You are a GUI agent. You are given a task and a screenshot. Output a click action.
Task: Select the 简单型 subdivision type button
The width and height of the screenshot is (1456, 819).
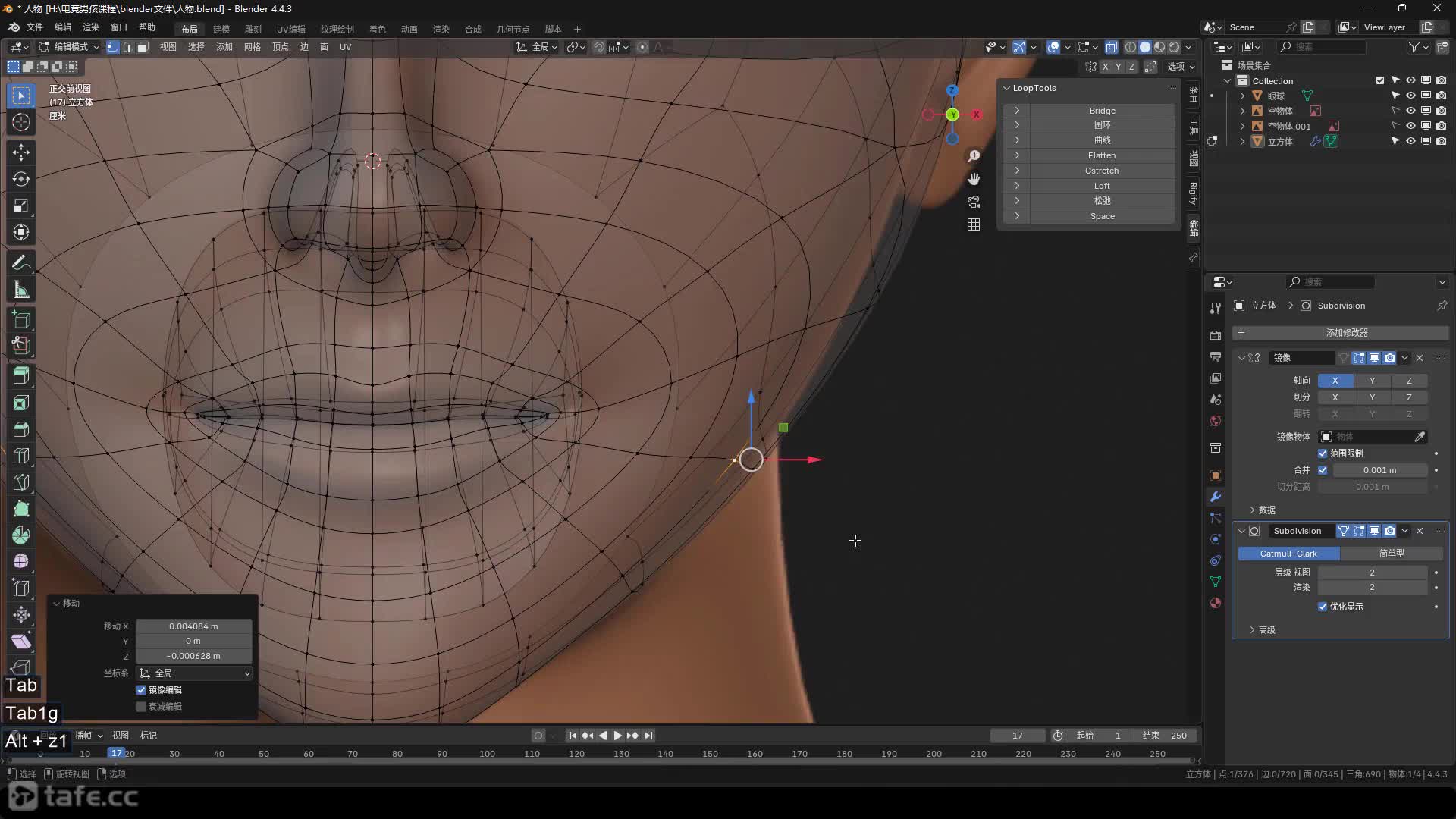click(1391, 554)
